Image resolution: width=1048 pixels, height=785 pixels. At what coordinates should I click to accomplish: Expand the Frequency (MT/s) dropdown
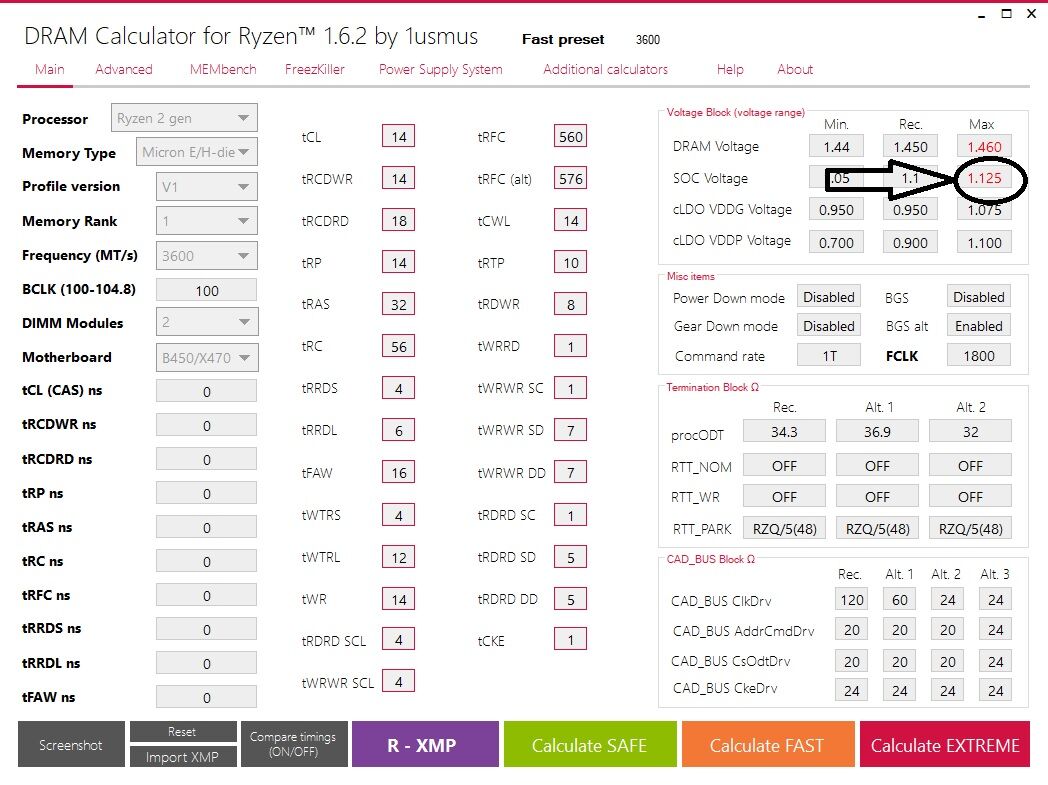coord(207,256)
